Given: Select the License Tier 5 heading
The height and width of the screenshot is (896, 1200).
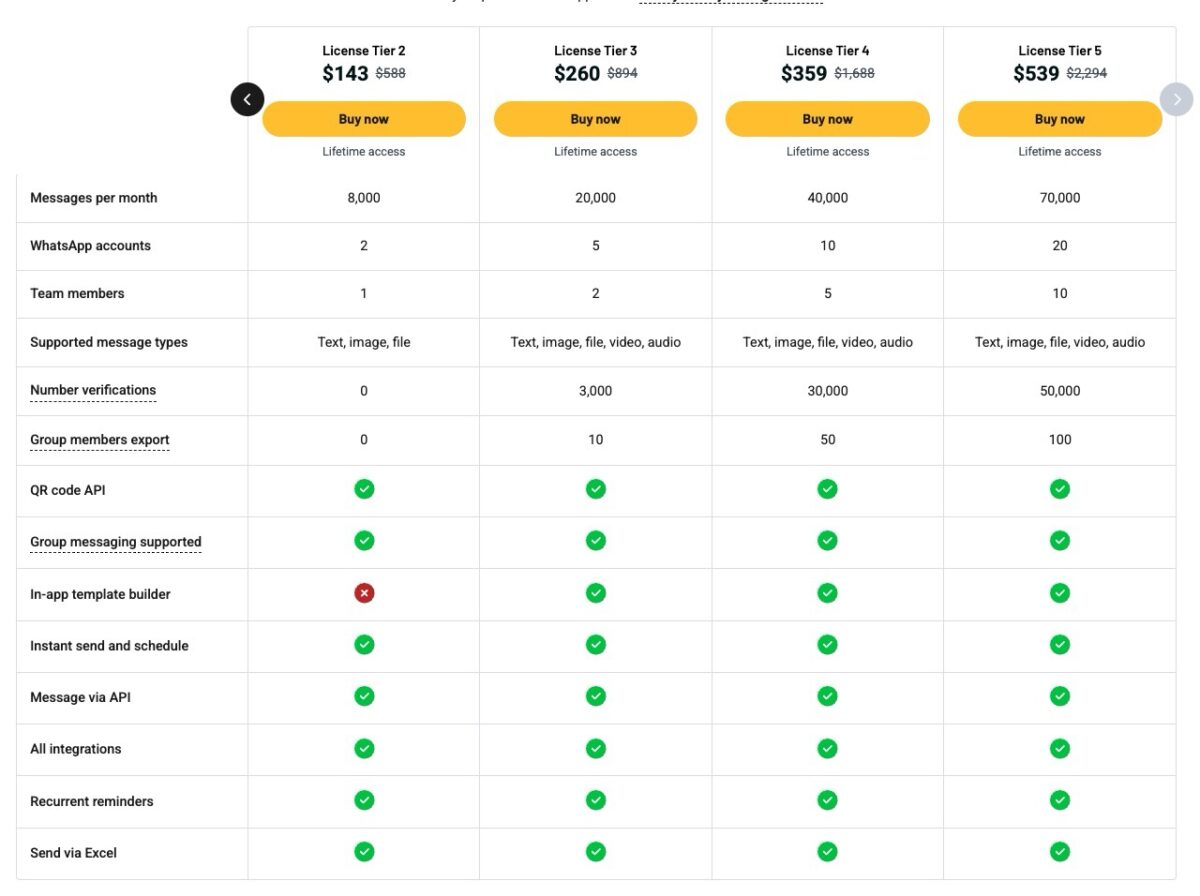Looking at the screenshot, I should point(1060,51).
